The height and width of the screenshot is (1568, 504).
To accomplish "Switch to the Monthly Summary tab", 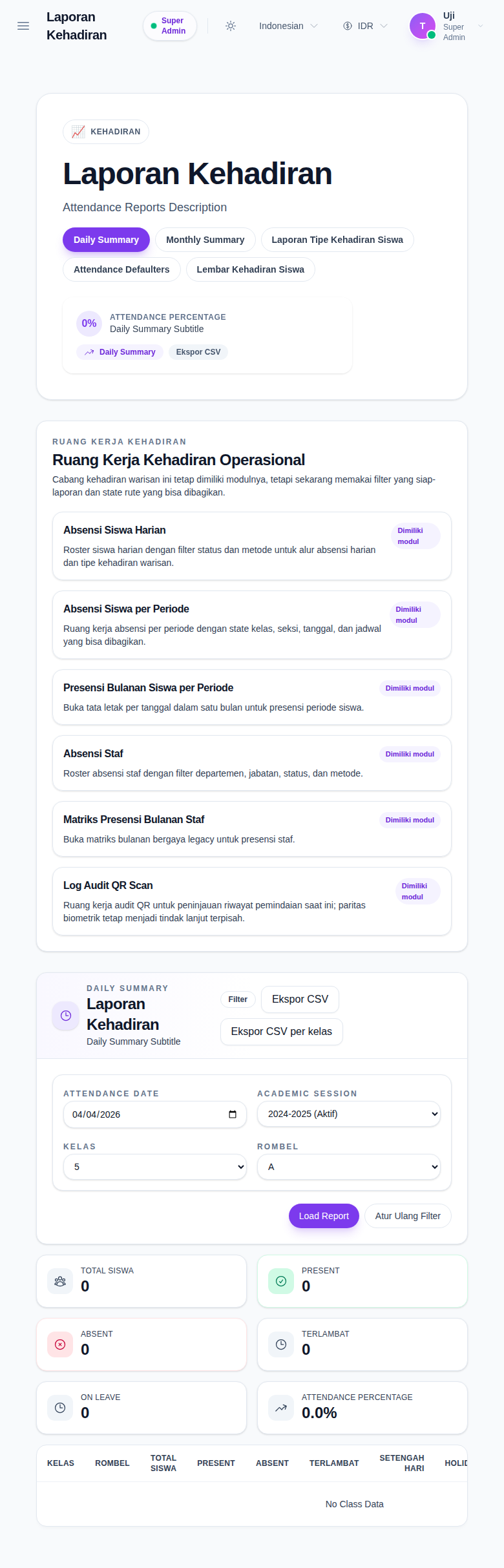I will click(205, 240).
